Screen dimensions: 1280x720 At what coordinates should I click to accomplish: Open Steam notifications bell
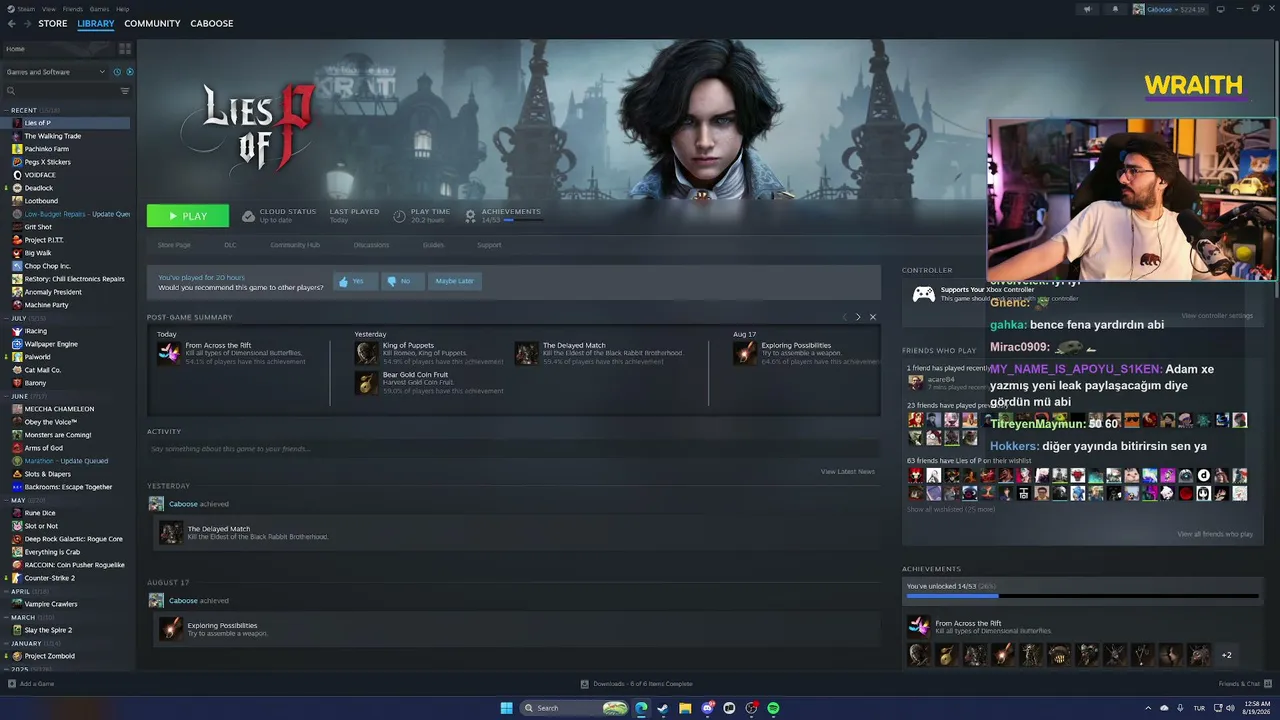1116,9
